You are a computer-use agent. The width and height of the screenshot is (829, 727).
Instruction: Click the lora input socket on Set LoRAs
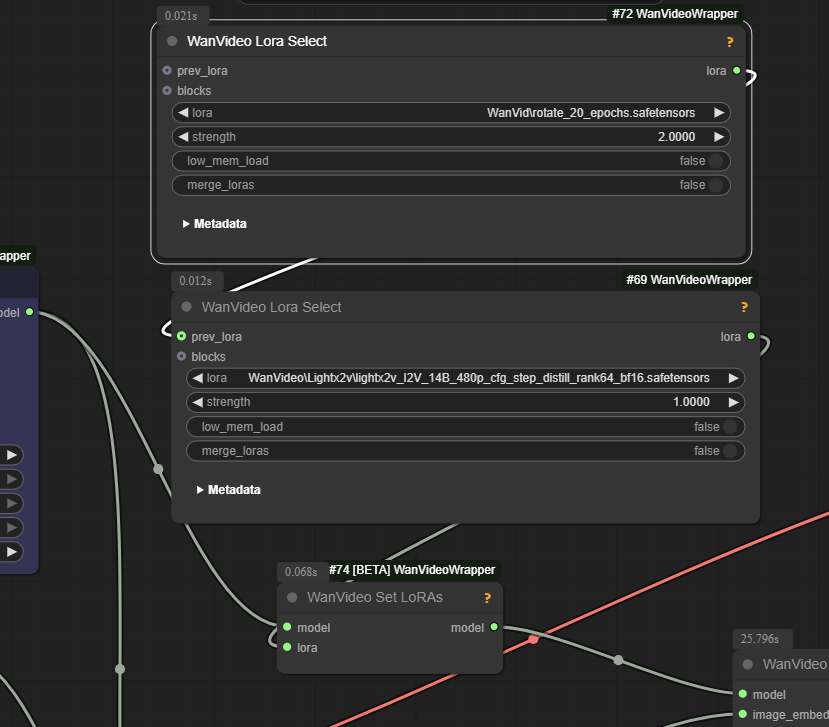287,647
